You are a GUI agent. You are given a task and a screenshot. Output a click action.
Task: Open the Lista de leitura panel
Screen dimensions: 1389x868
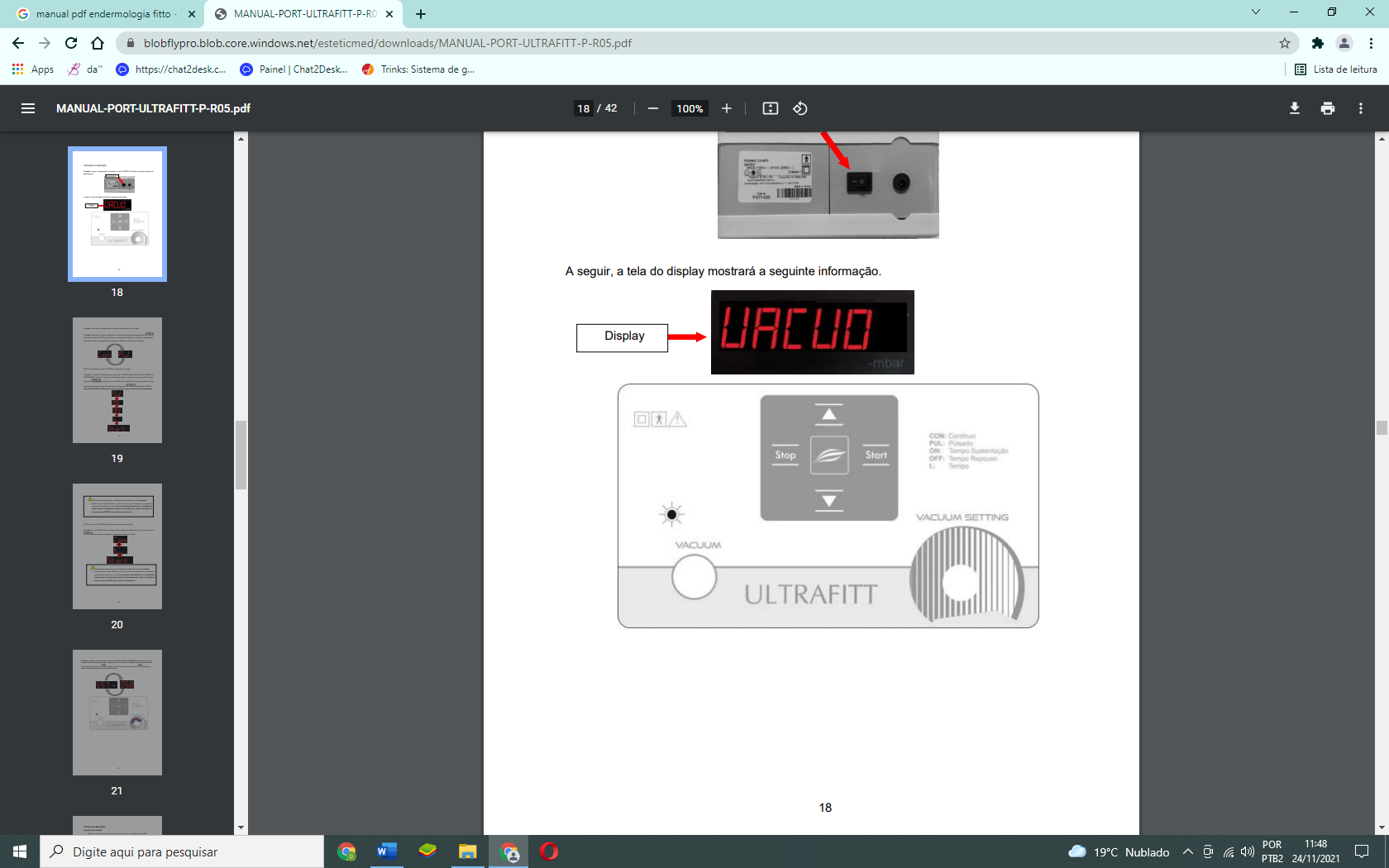(x=1336, y=69)
